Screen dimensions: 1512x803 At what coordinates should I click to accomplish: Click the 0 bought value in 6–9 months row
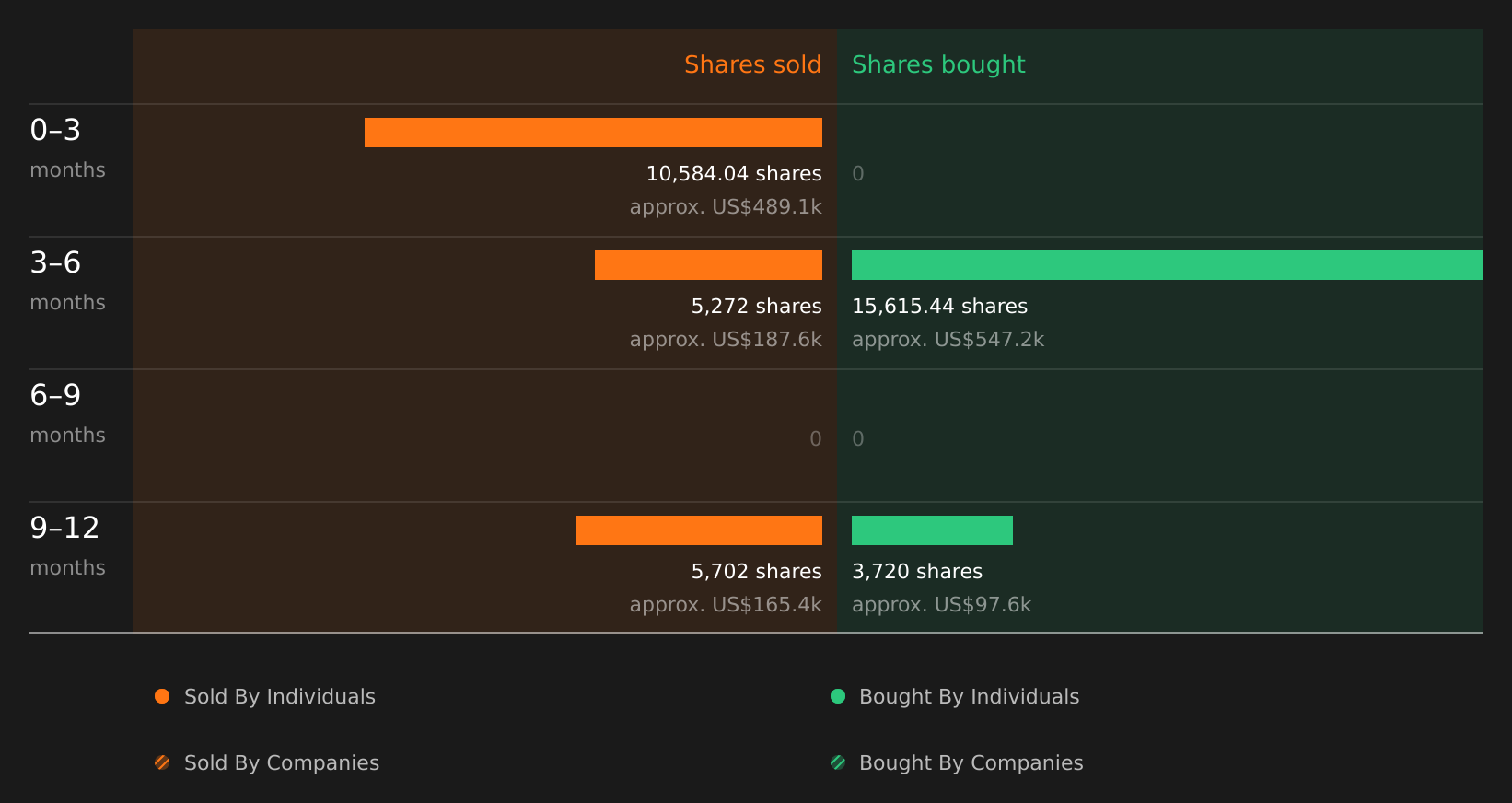858,438
